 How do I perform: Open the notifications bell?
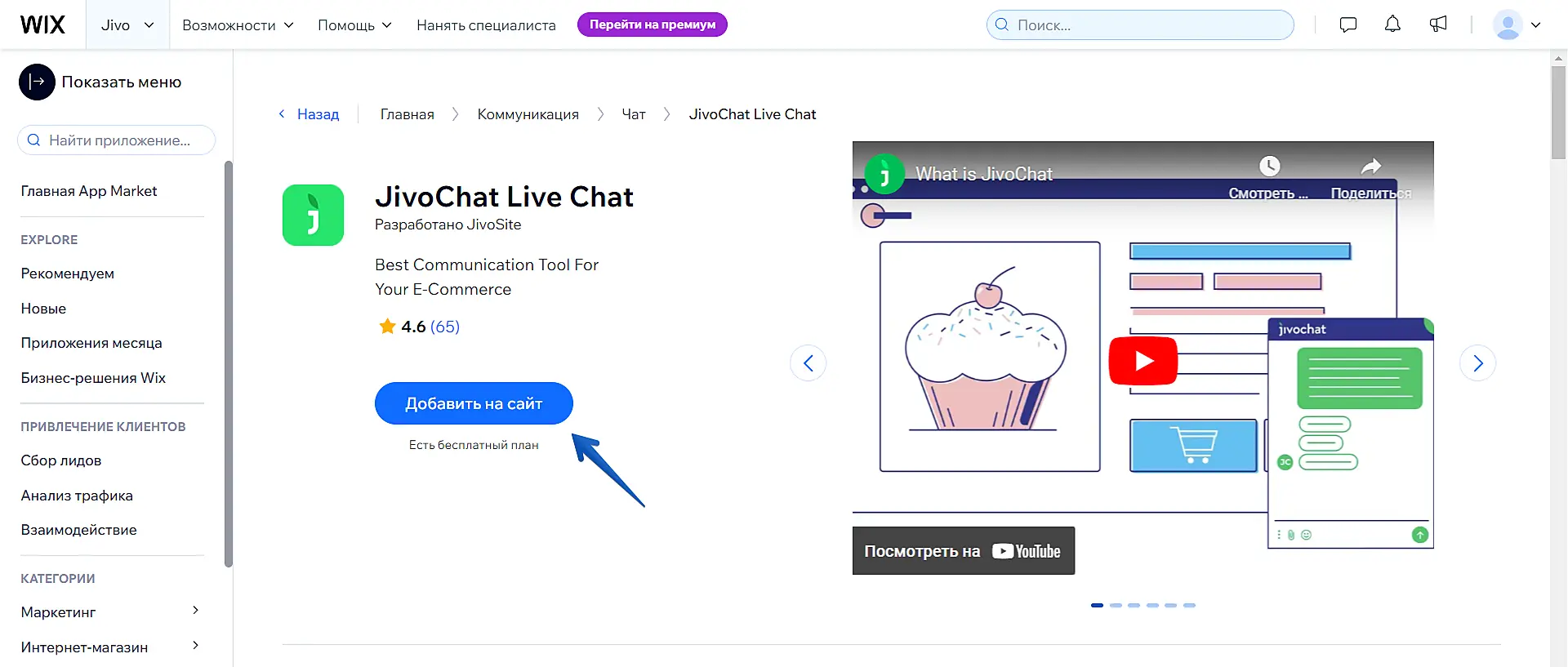pos(1392,24)
